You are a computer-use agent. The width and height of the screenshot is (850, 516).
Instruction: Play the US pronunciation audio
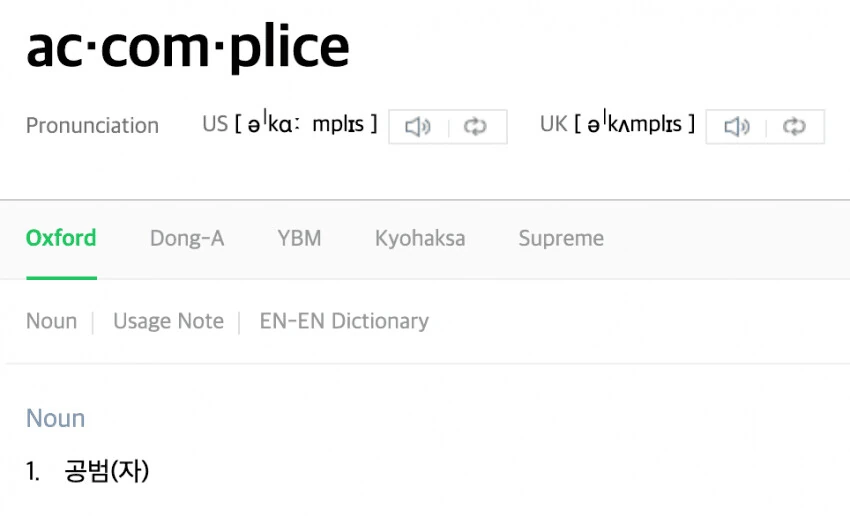pos(418,127)
